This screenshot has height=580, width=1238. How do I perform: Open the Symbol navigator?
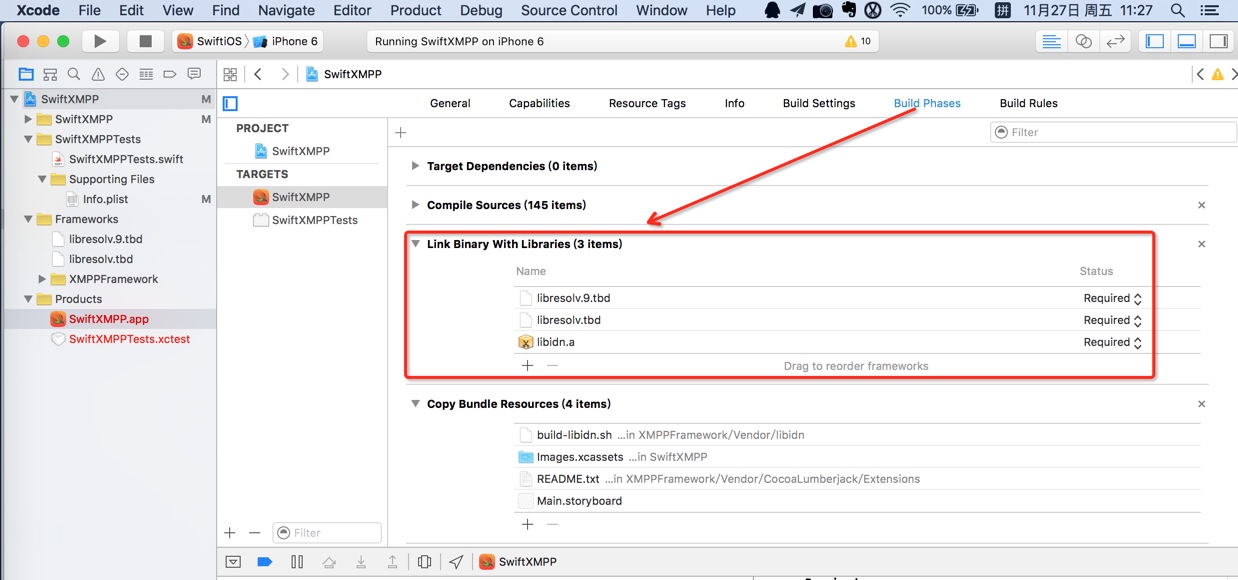[x=50, y=74]
